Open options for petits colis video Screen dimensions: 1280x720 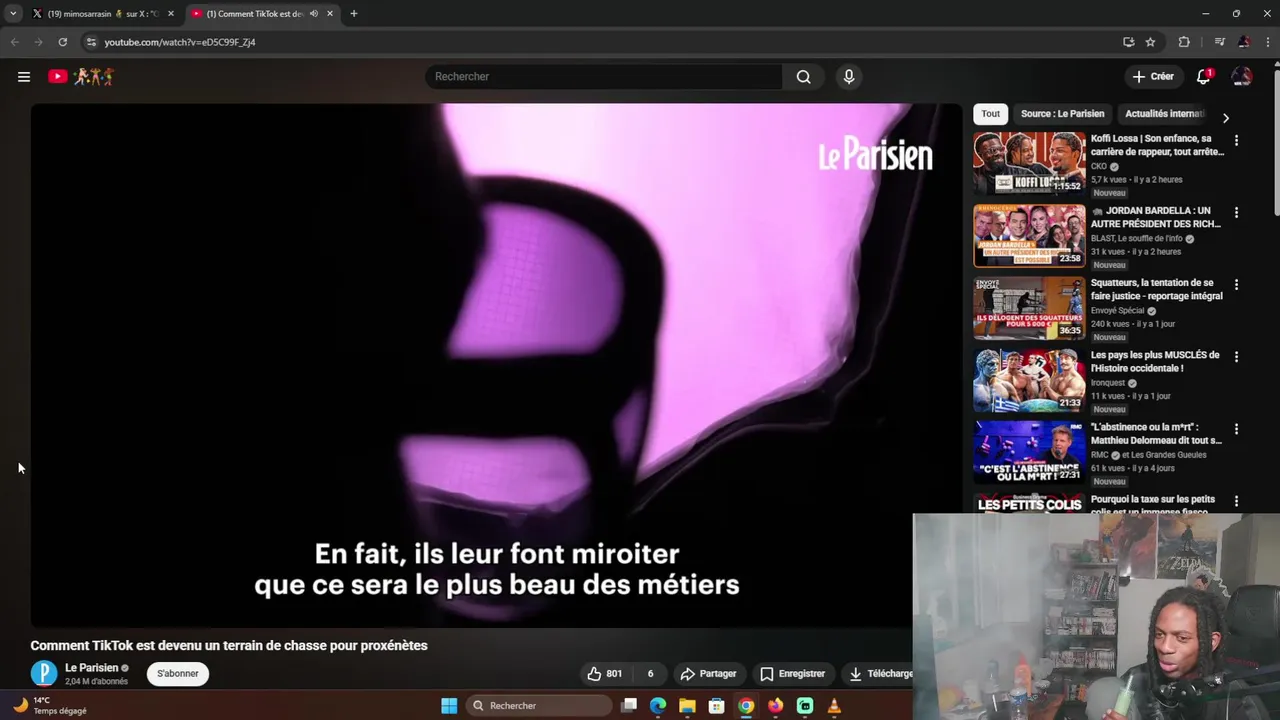[1236, 501]
